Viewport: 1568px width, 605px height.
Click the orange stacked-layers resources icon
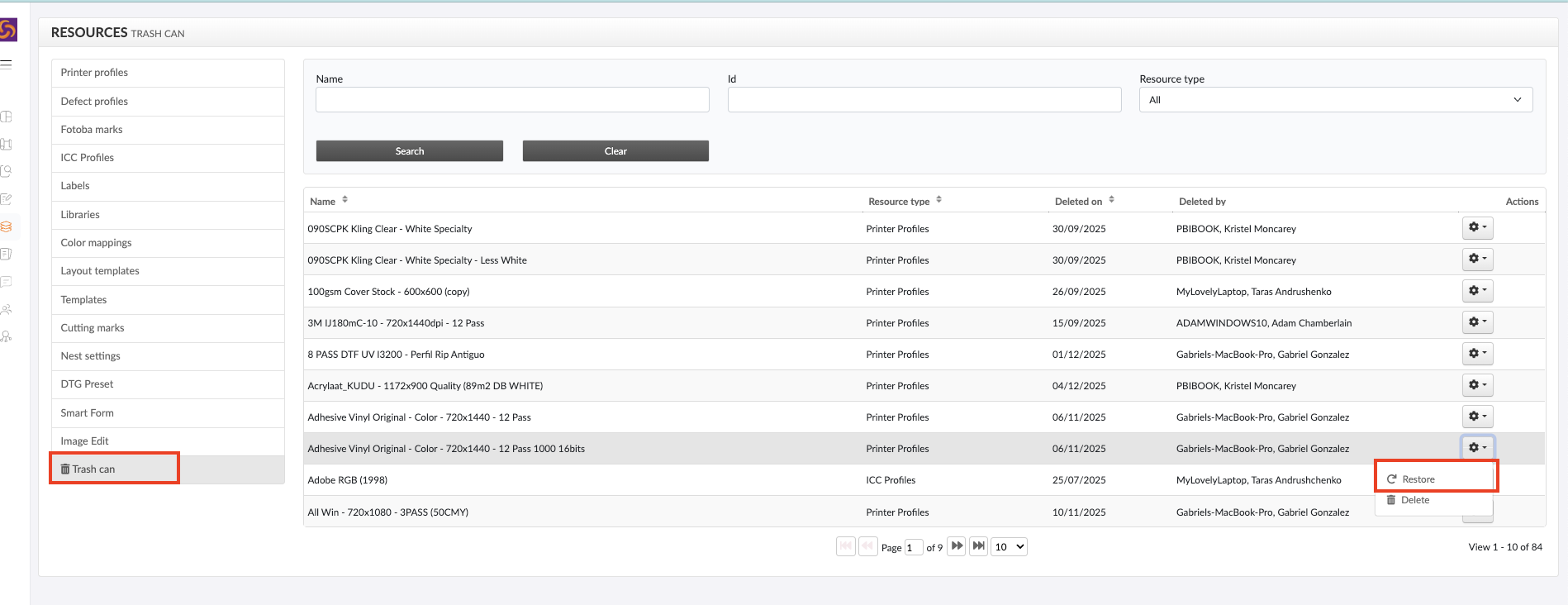[7, 226]
